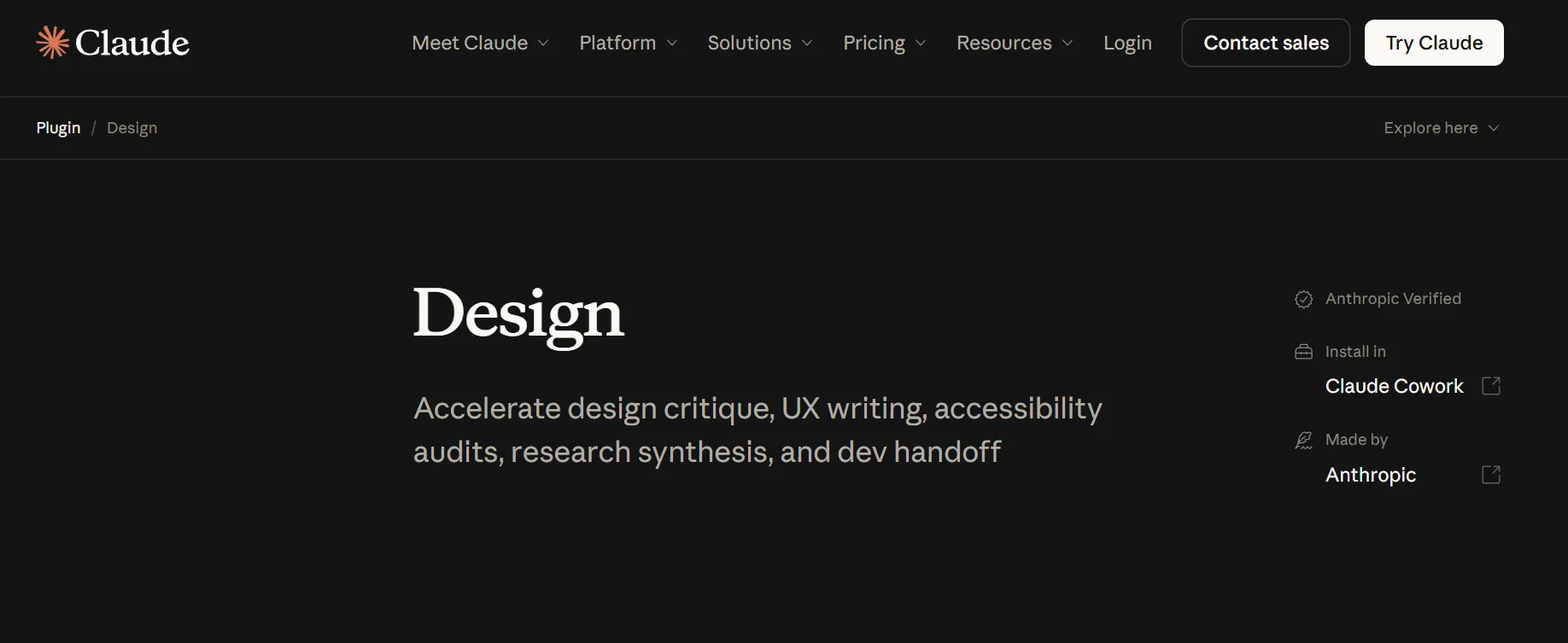Click the Design breadcrumb item

(x=132, y=128)
